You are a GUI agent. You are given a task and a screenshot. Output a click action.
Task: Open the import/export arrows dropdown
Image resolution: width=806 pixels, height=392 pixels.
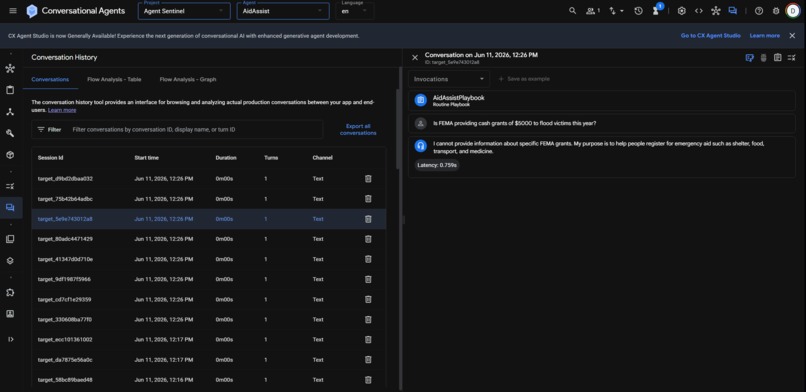(616, 11)
